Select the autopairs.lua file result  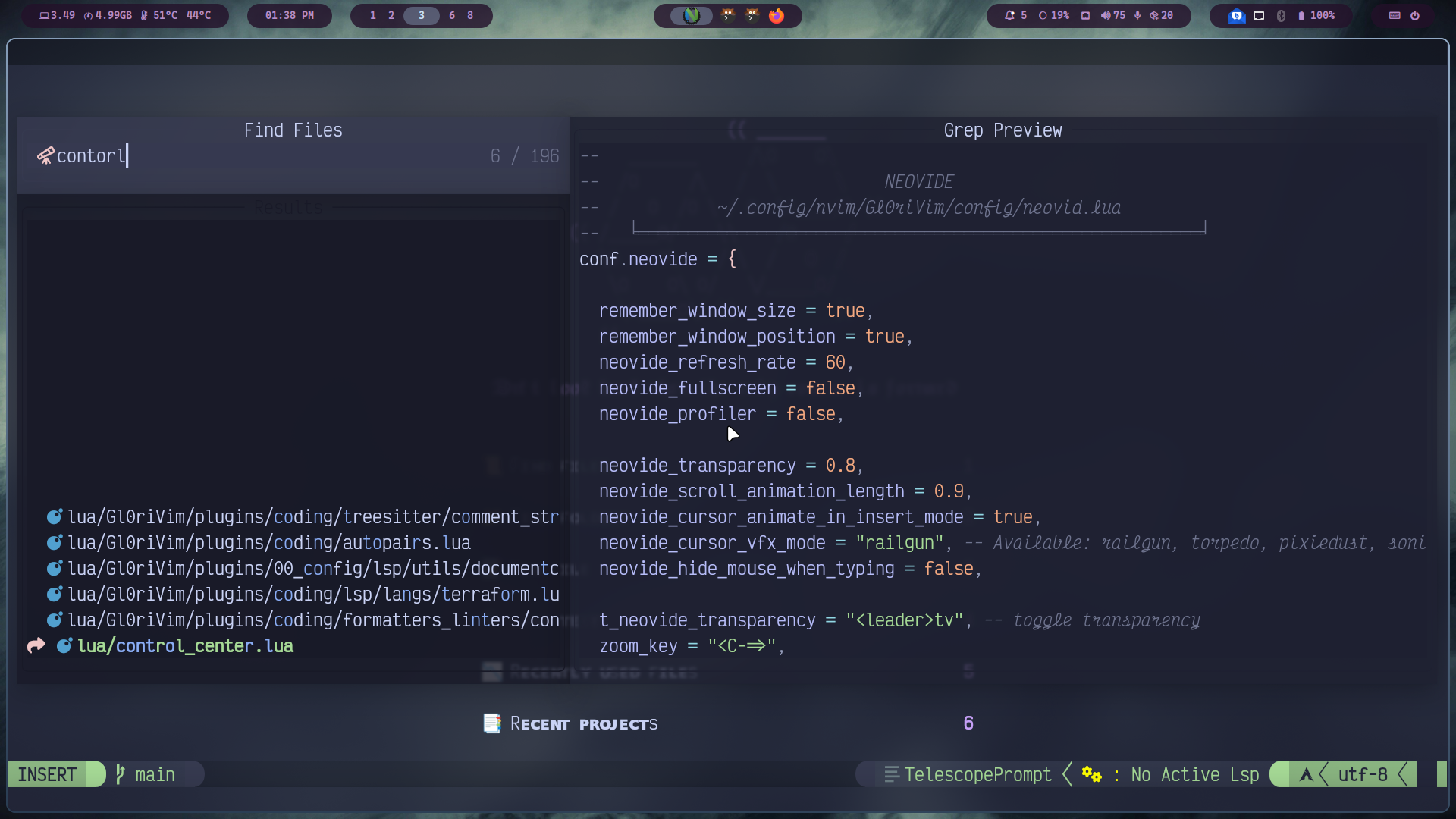click(x=268, y=542)
